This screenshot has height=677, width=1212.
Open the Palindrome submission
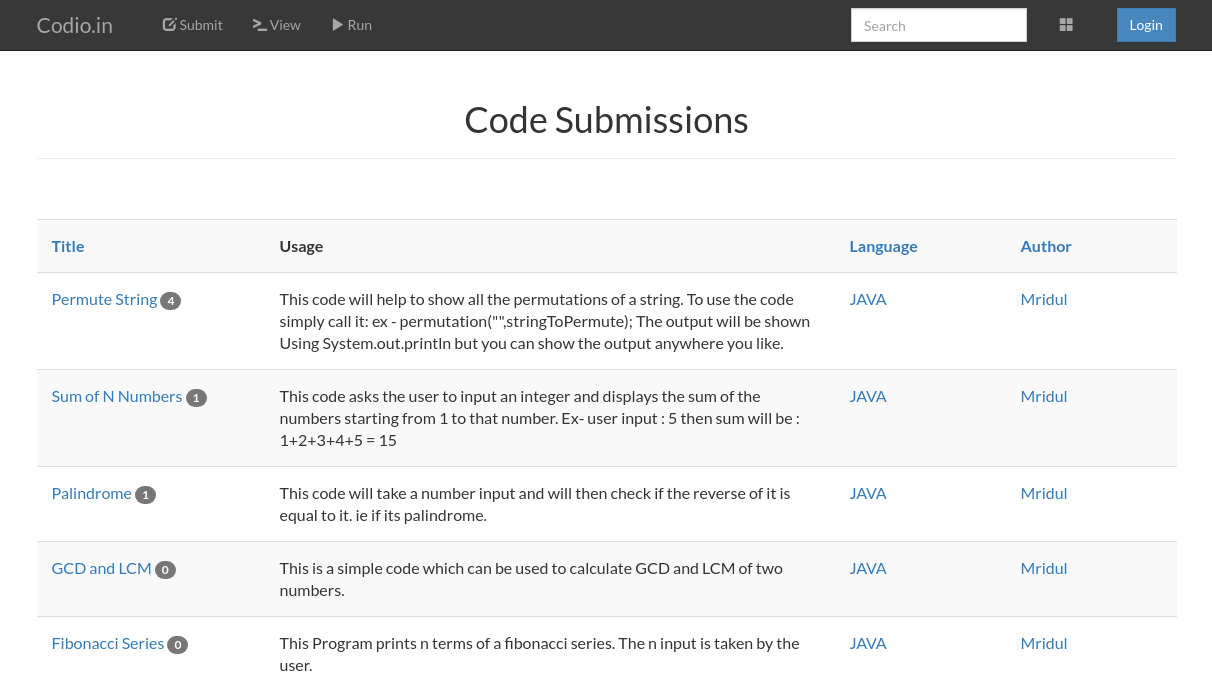tap(92, 493)
